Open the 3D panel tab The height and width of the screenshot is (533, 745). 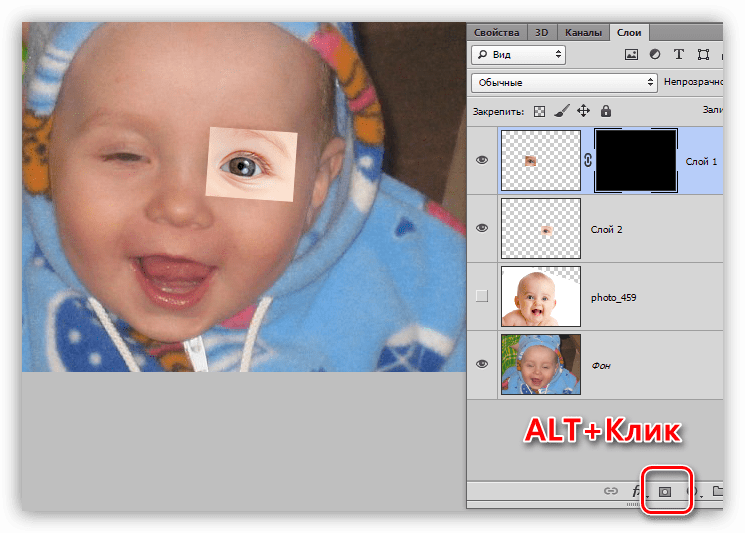541,32
